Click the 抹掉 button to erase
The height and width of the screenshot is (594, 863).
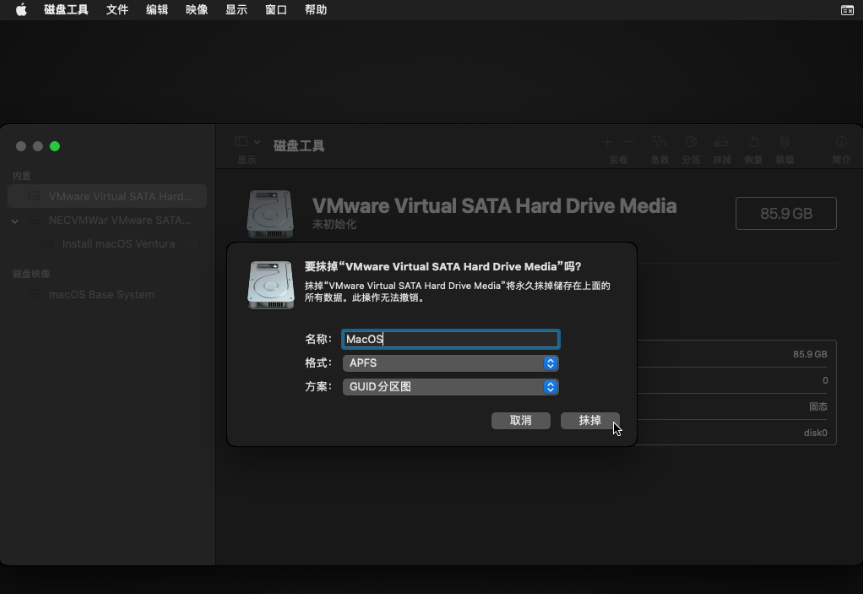[x=590, y=420]
